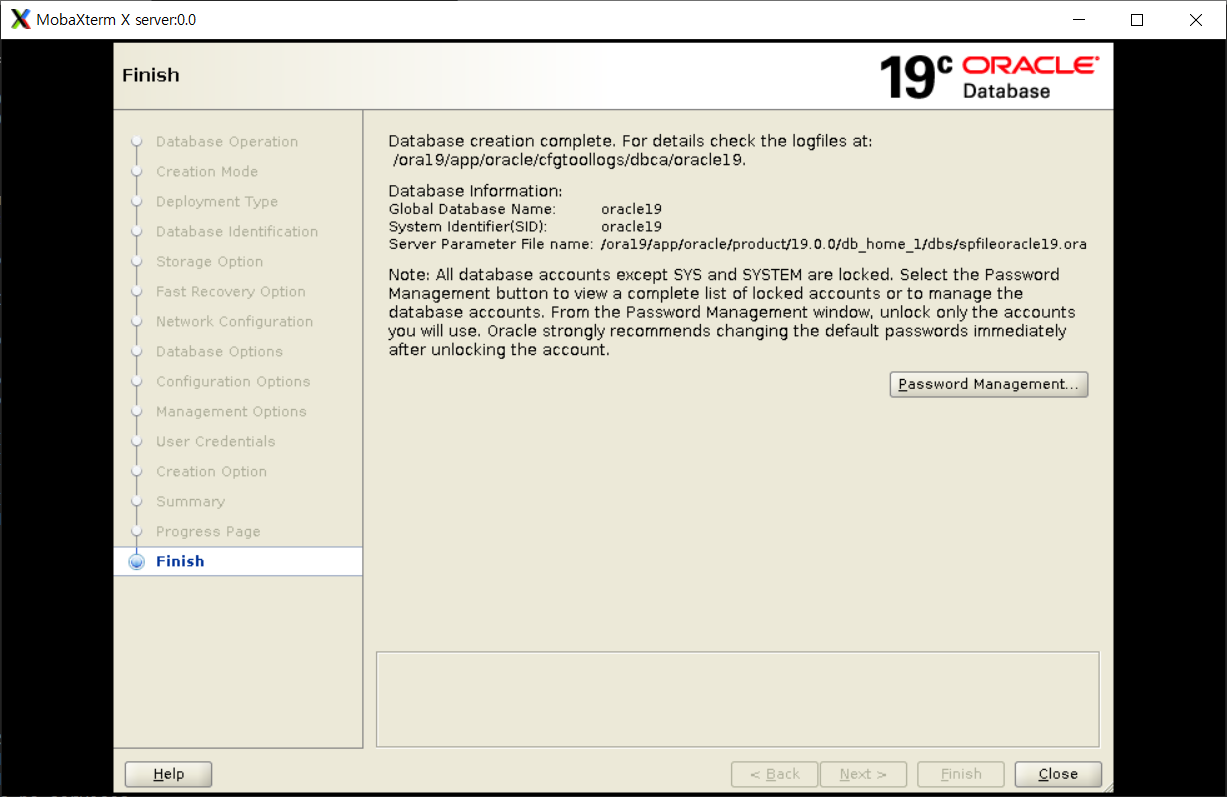Screen dimensions: 1227x797
Task: Select the Creation Mode step
Action: [x=207, y=172]
